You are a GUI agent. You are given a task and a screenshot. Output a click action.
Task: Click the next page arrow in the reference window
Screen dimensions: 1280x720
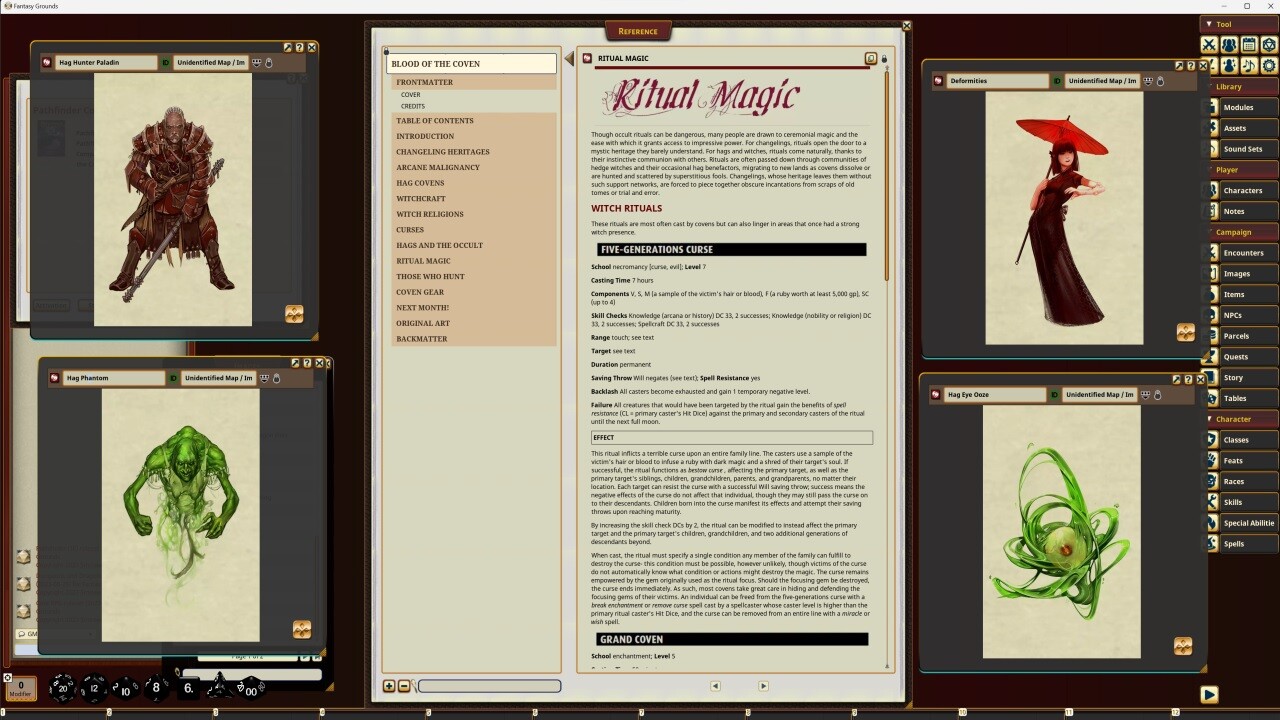click(763, 686)
